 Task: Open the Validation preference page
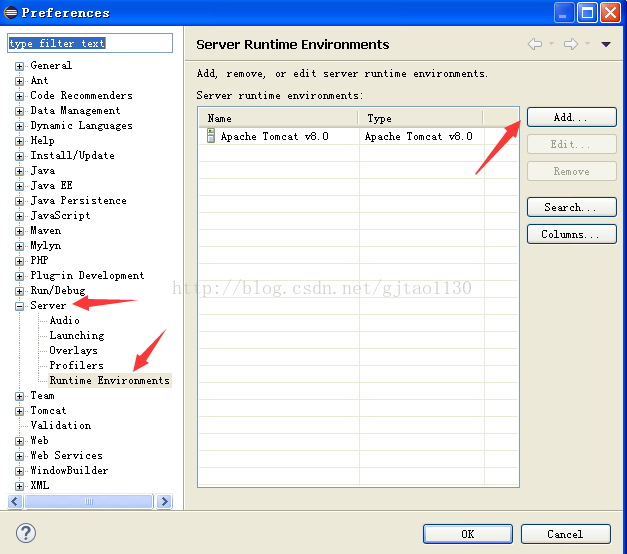[60, 426]
